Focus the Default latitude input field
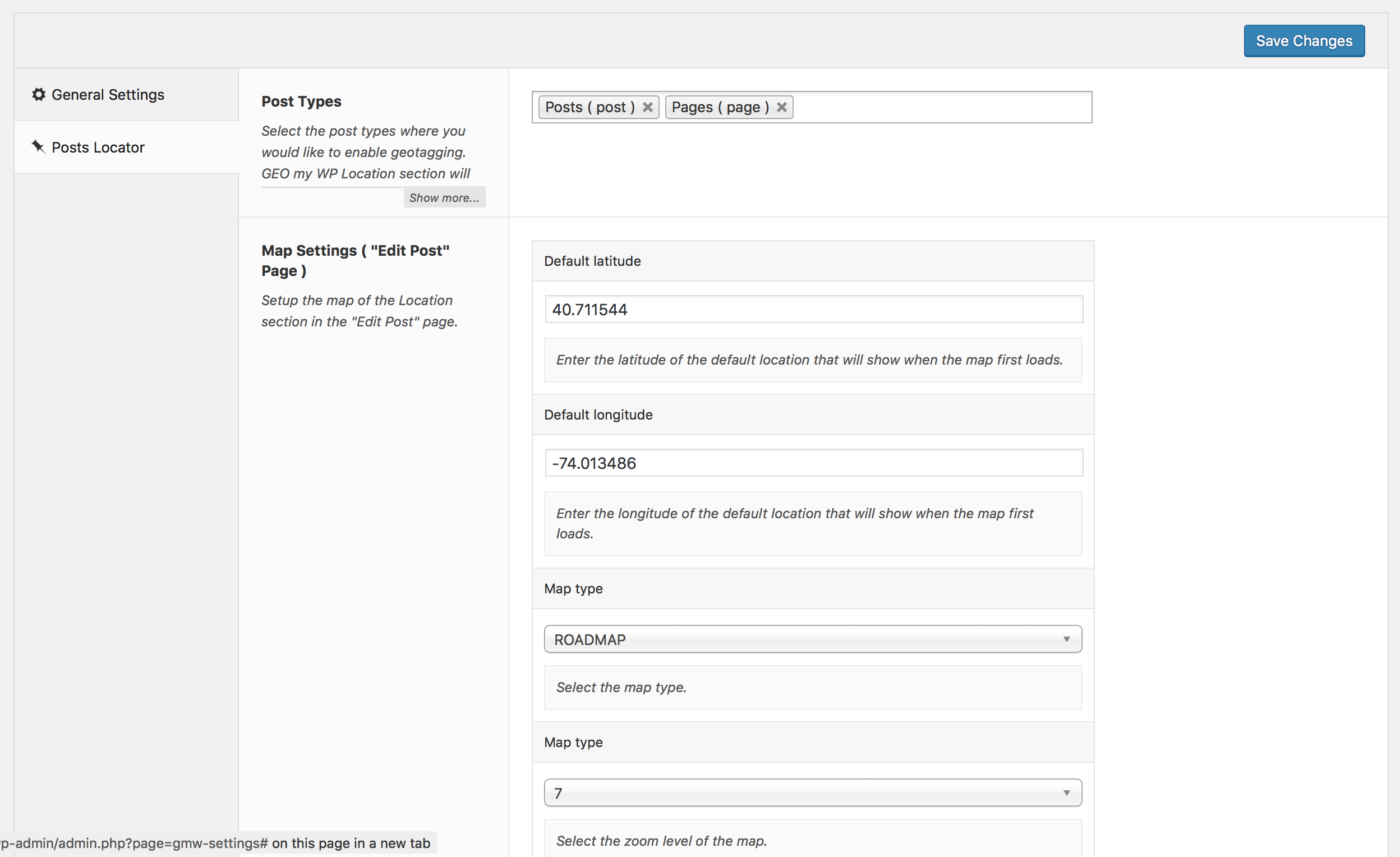The width and height of the screenshot is (1400, 857). tap(813, 309)
